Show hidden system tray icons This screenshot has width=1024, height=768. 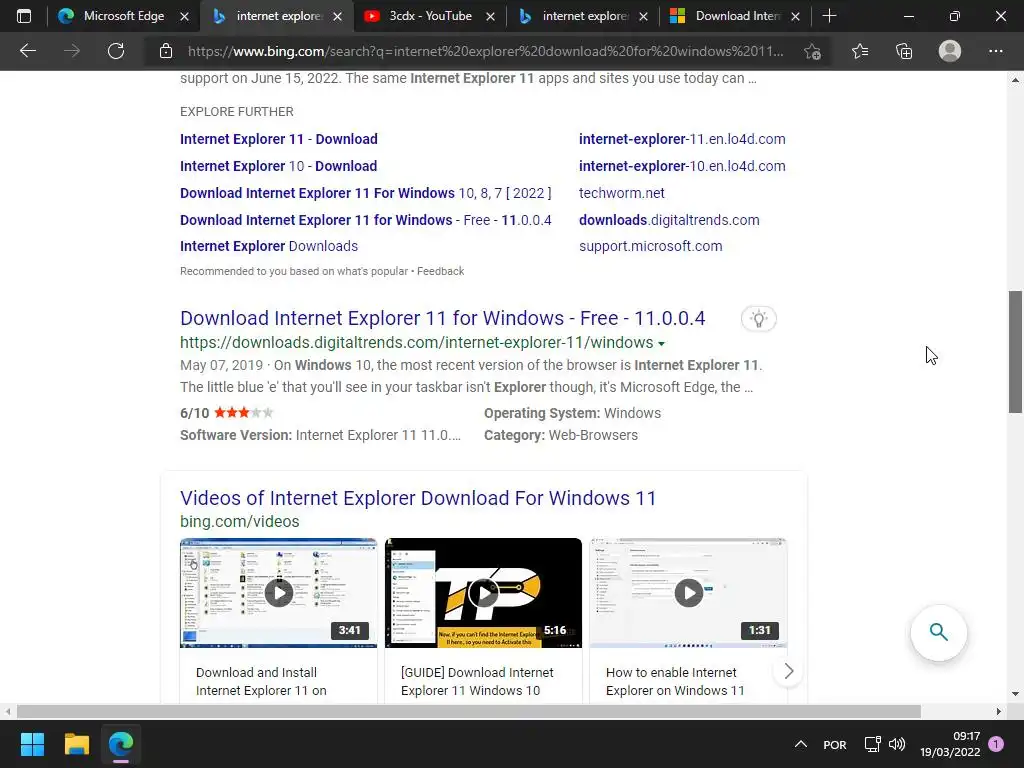coord(801,744)
